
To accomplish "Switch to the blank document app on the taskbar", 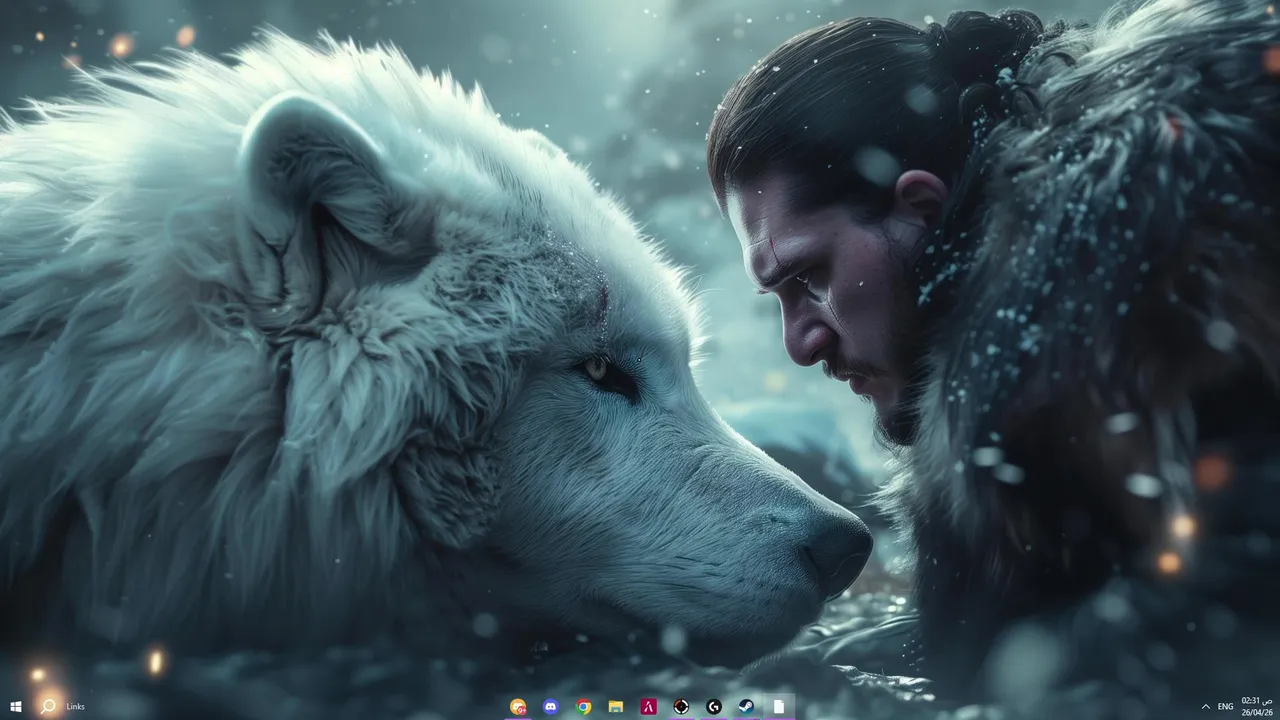I will click(x=779, y=706).
